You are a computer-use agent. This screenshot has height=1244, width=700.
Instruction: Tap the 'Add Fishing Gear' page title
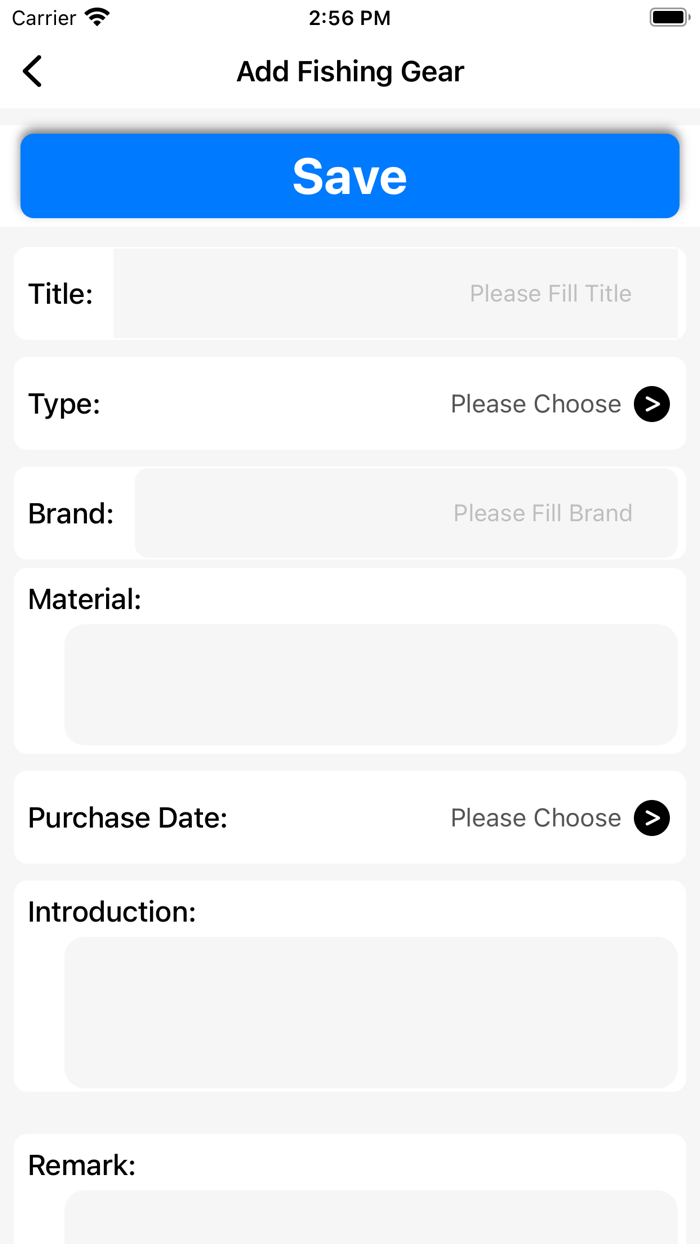tap(350, 72)
